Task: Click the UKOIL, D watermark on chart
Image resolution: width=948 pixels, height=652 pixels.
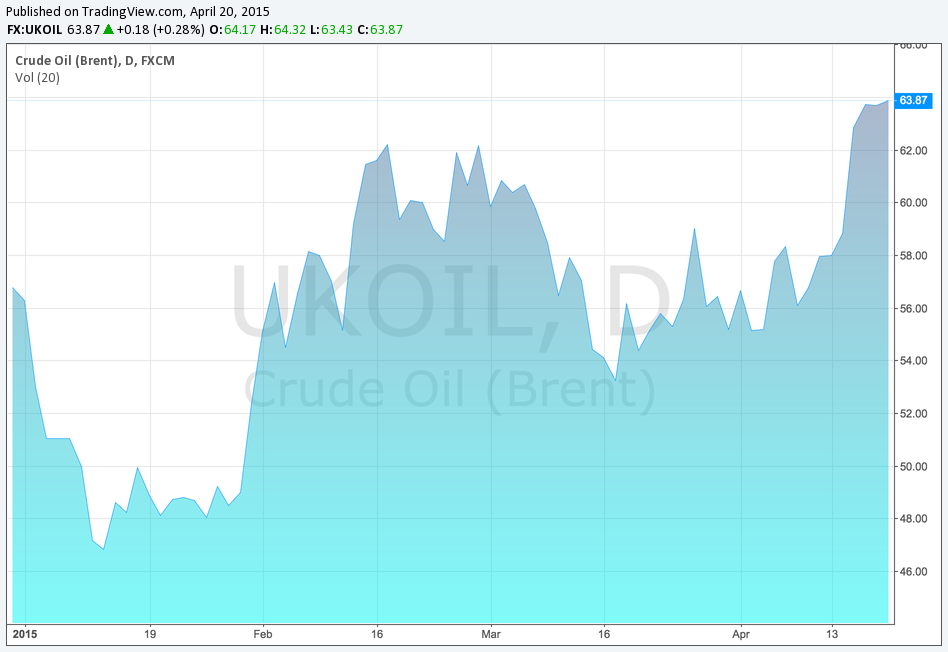Action: pyautogui.click(x=450, y=300)
